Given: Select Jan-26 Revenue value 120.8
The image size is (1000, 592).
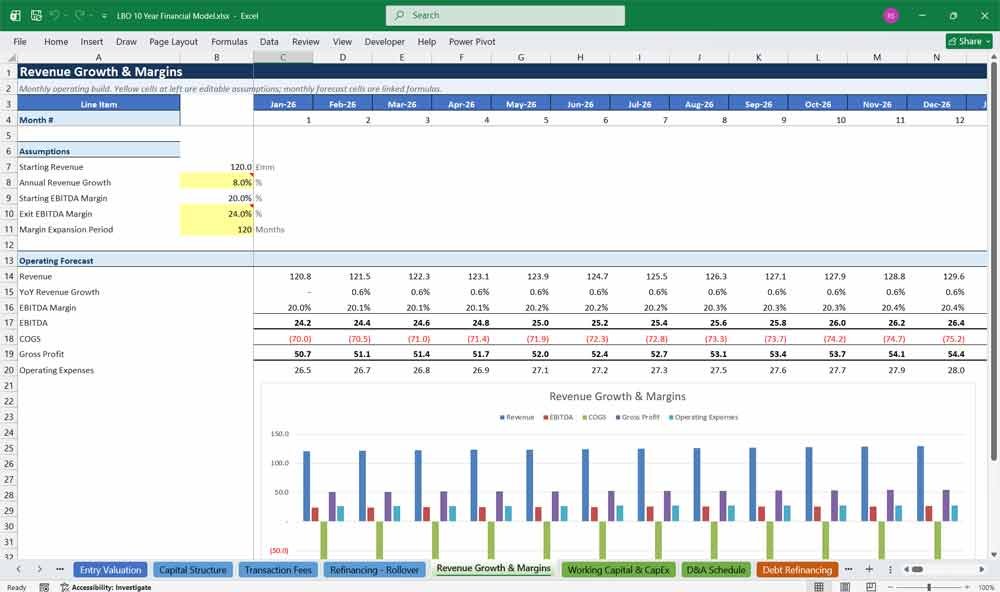Looking at the screenshot, I should pos(283,276).
